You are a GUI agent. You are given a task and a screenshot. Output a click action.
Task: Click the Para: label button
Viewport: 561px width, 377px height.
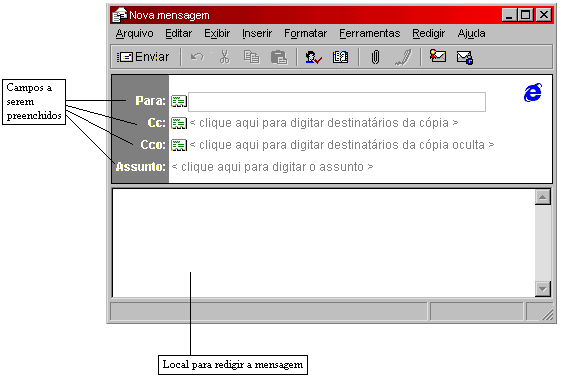[150, 101]
